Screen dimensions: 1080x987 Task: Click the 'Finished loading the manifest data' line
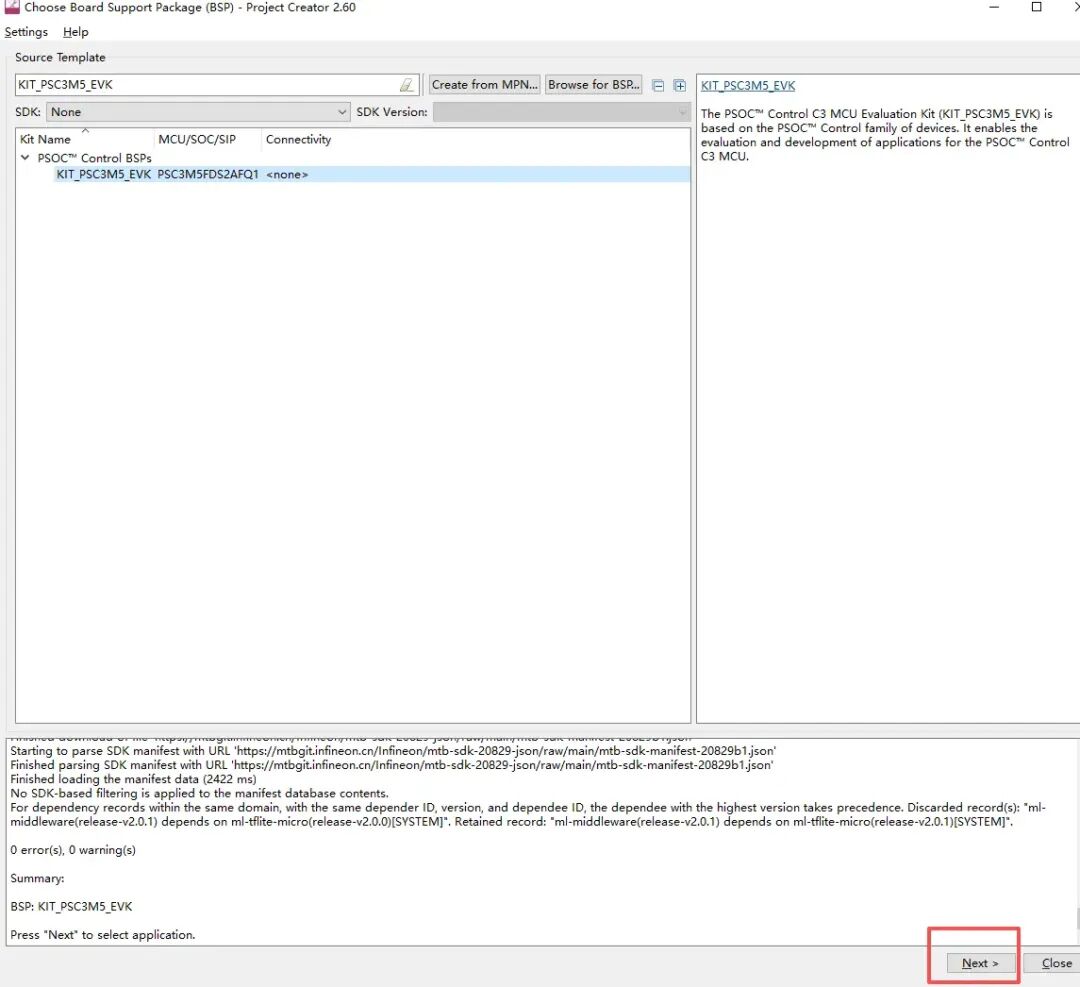click(x=133, y=779)
